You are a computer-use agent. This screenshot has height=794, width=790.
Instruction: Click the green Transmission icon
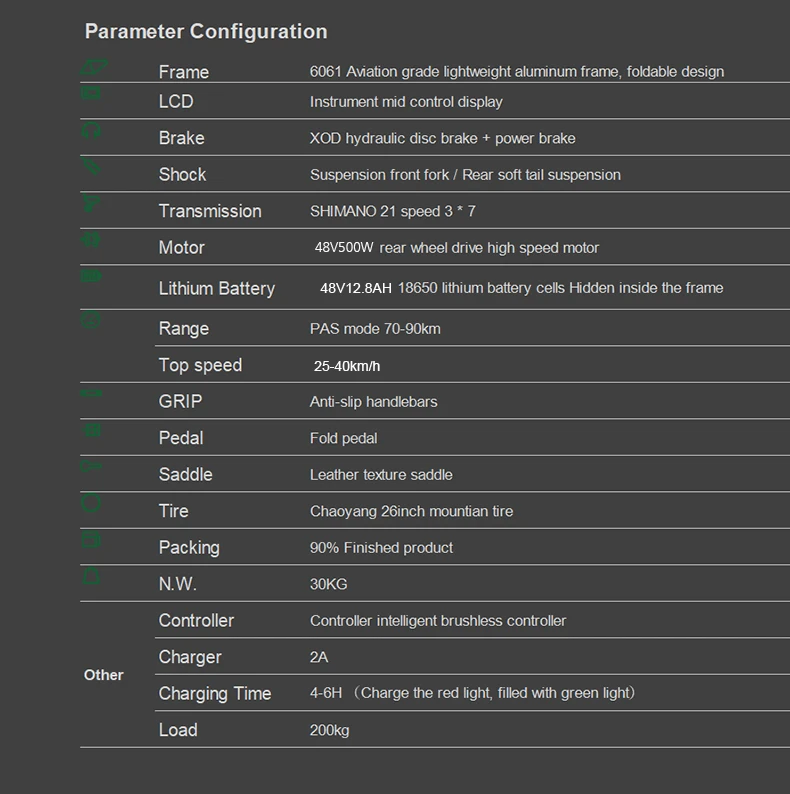pyautogui.click(x=92, y=203)
